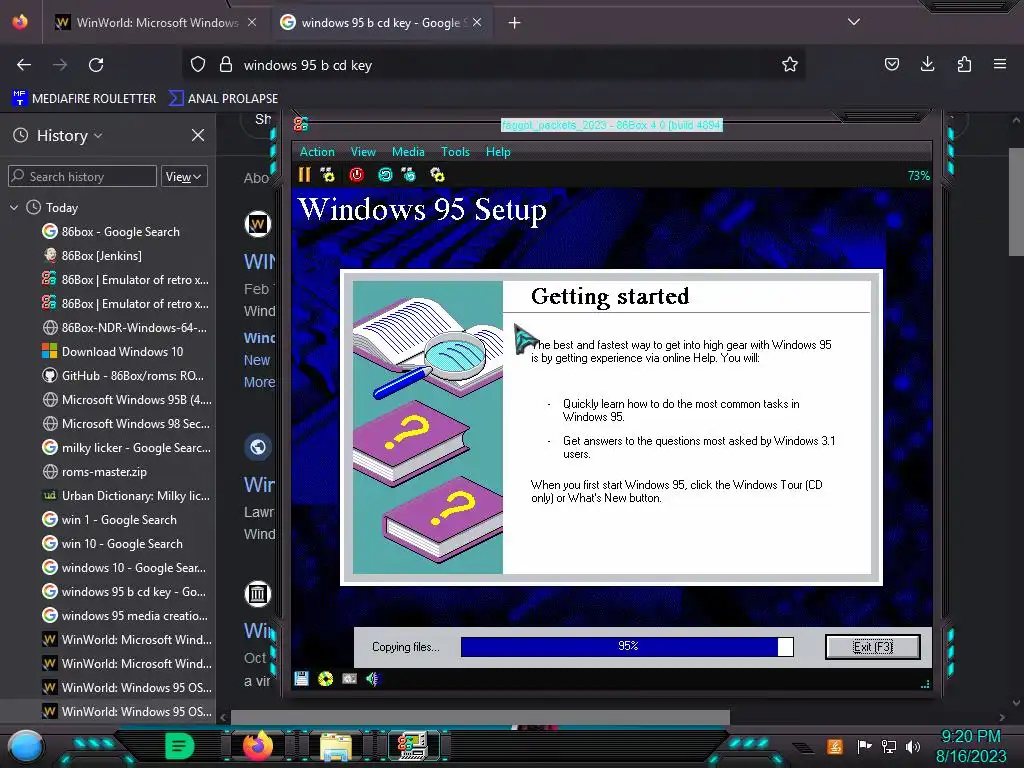Open the win 10 - Google Search history entry

pos(112,543)
